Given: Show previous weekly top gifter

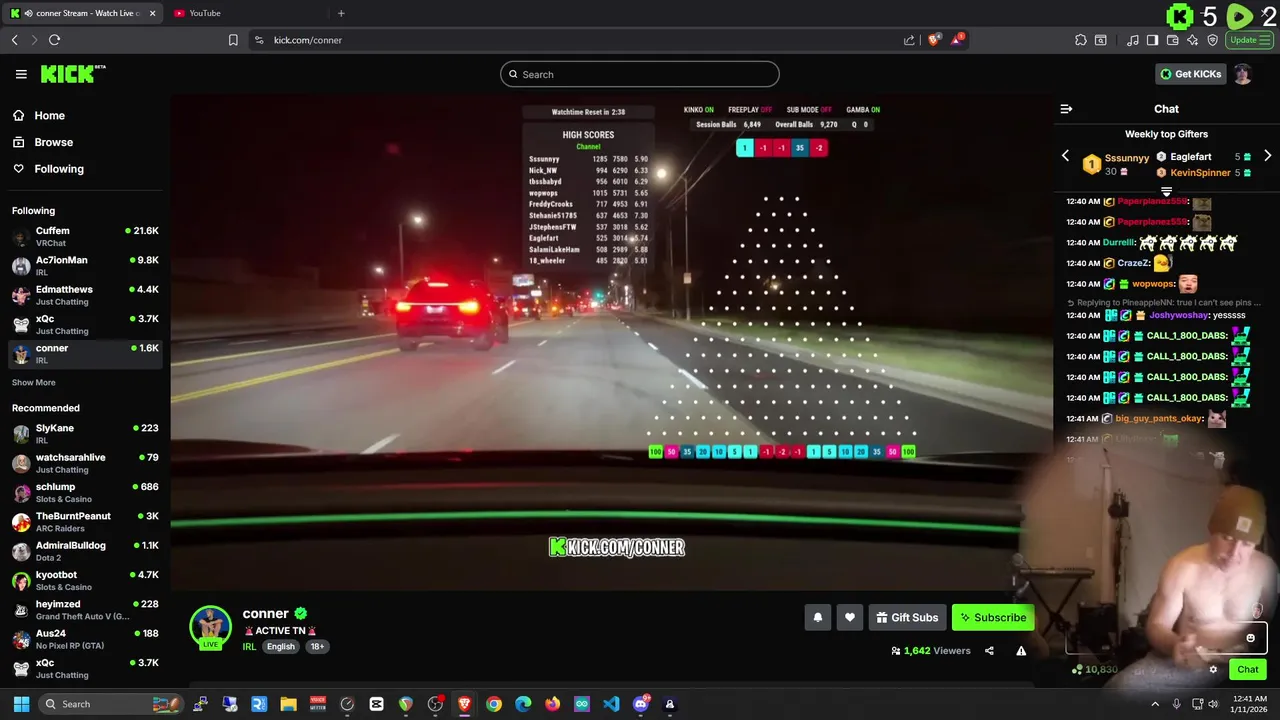Looking at the screenshot, I should pyautogui.click(x=1065, y=156).
